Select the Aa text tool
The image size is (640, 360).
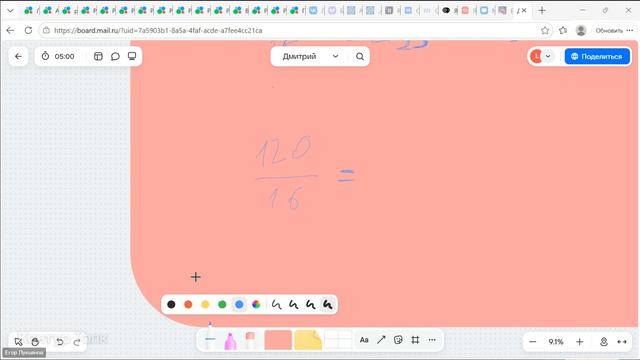(x=364, y=340)
